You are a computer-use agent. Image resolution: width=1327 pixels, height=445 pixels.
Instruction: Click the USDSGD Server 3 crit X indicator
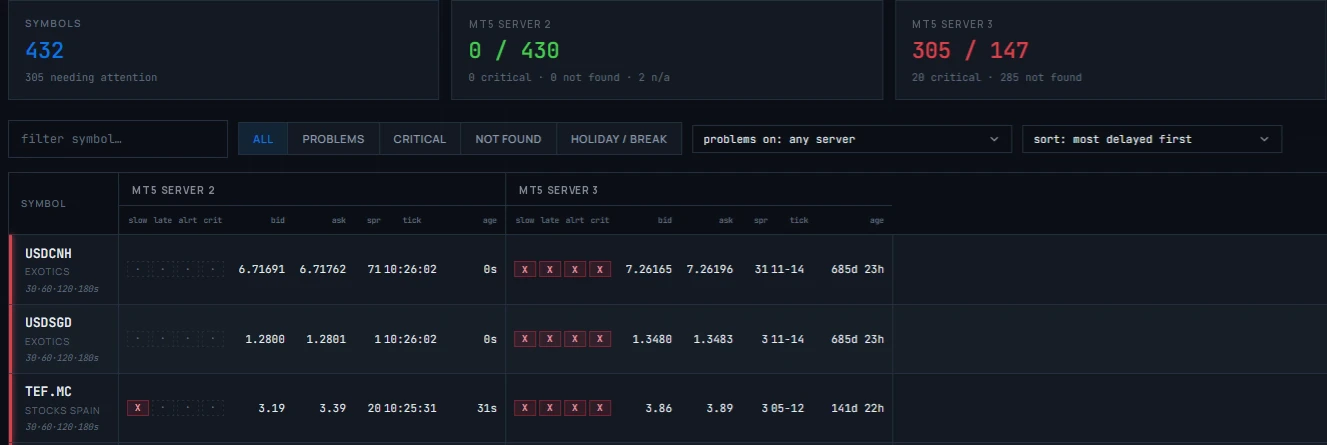point(599,339)
